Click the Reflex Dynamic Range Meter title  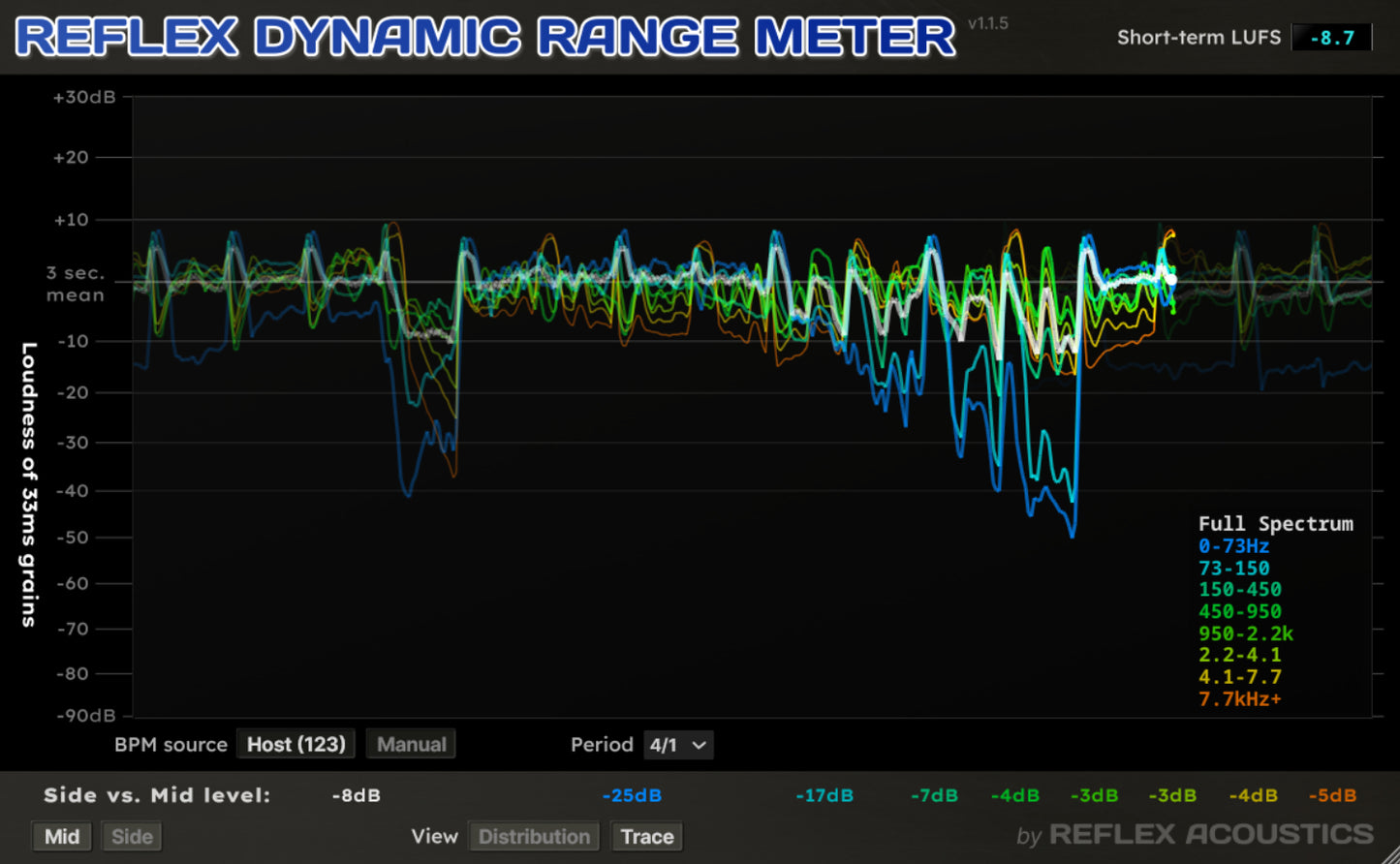(485, 37)
